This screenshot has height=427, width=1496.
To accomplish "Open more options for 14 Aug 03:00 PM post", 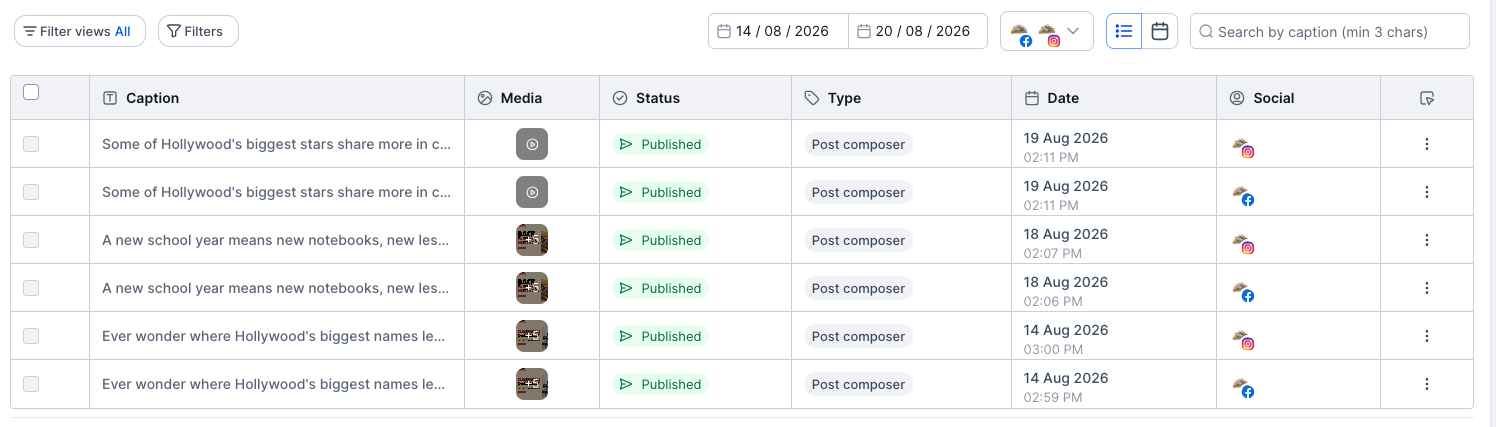I will point(1427,336).
